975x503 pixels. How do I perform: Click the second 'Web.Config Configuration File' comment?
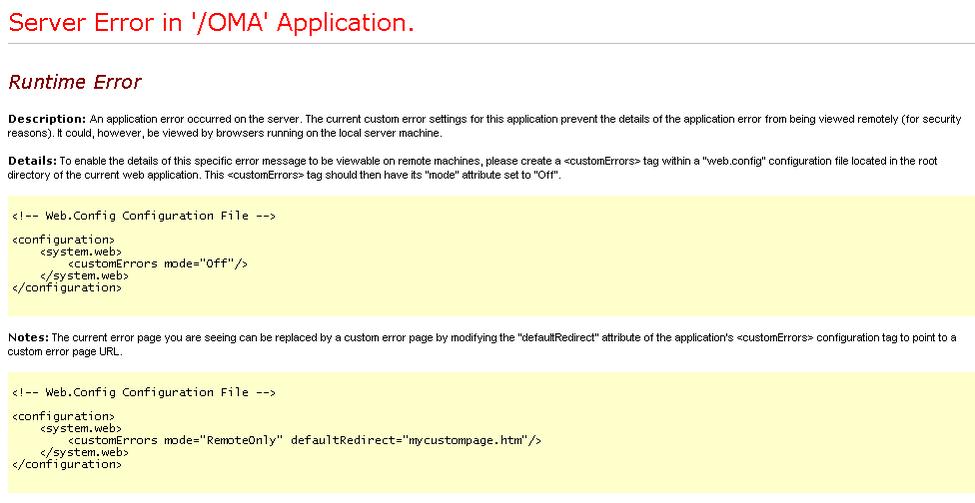click(x=144, y=392)
